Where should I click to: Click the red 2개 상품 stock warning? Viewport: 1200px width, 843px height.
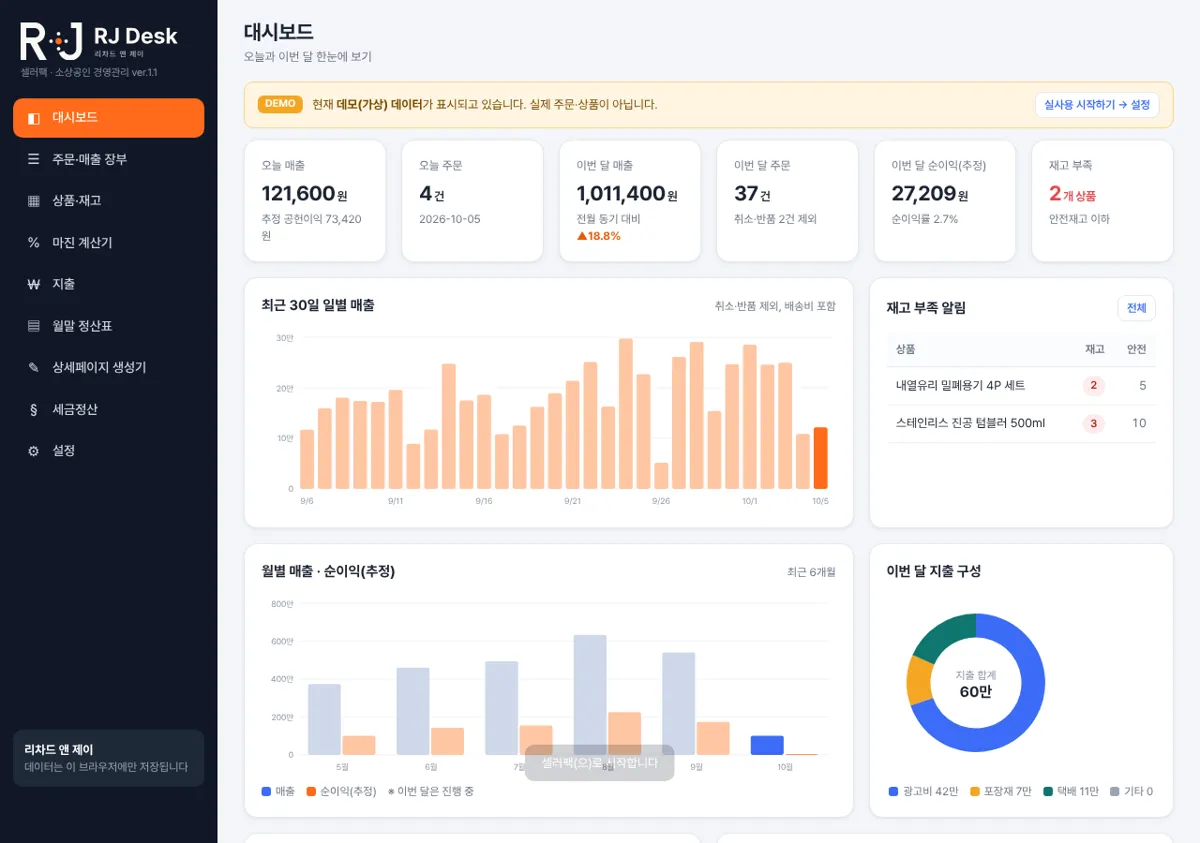(x=1072, y=194)
